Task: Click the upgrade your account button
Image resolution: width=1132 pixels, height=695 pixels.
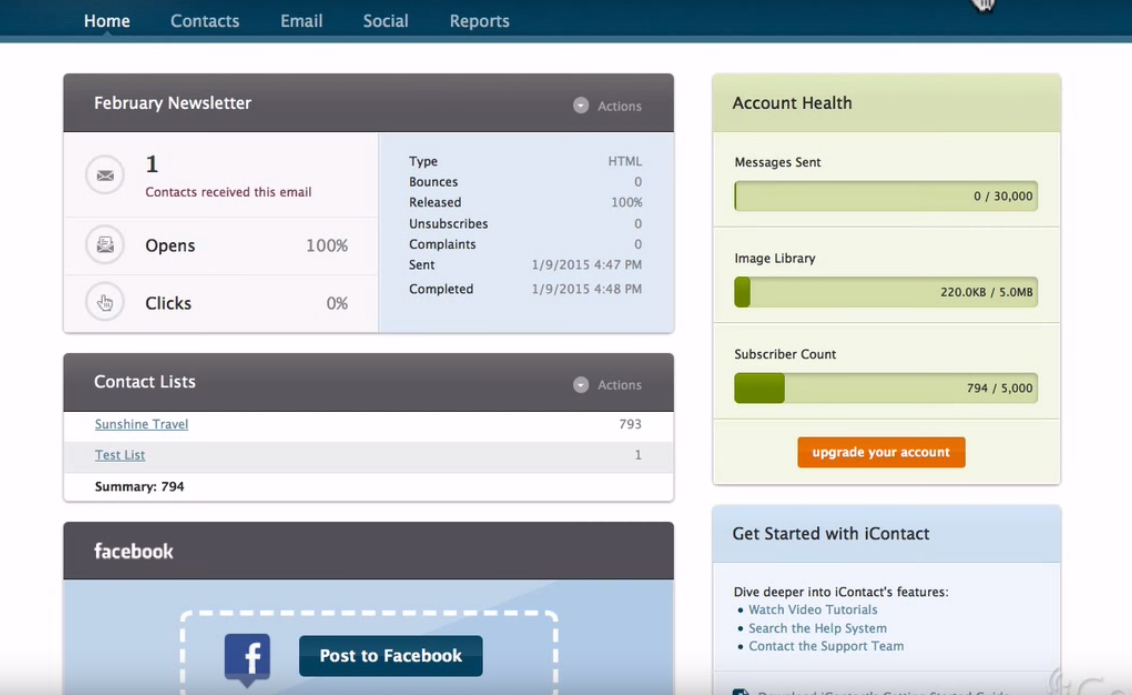Action: [881, 452]
